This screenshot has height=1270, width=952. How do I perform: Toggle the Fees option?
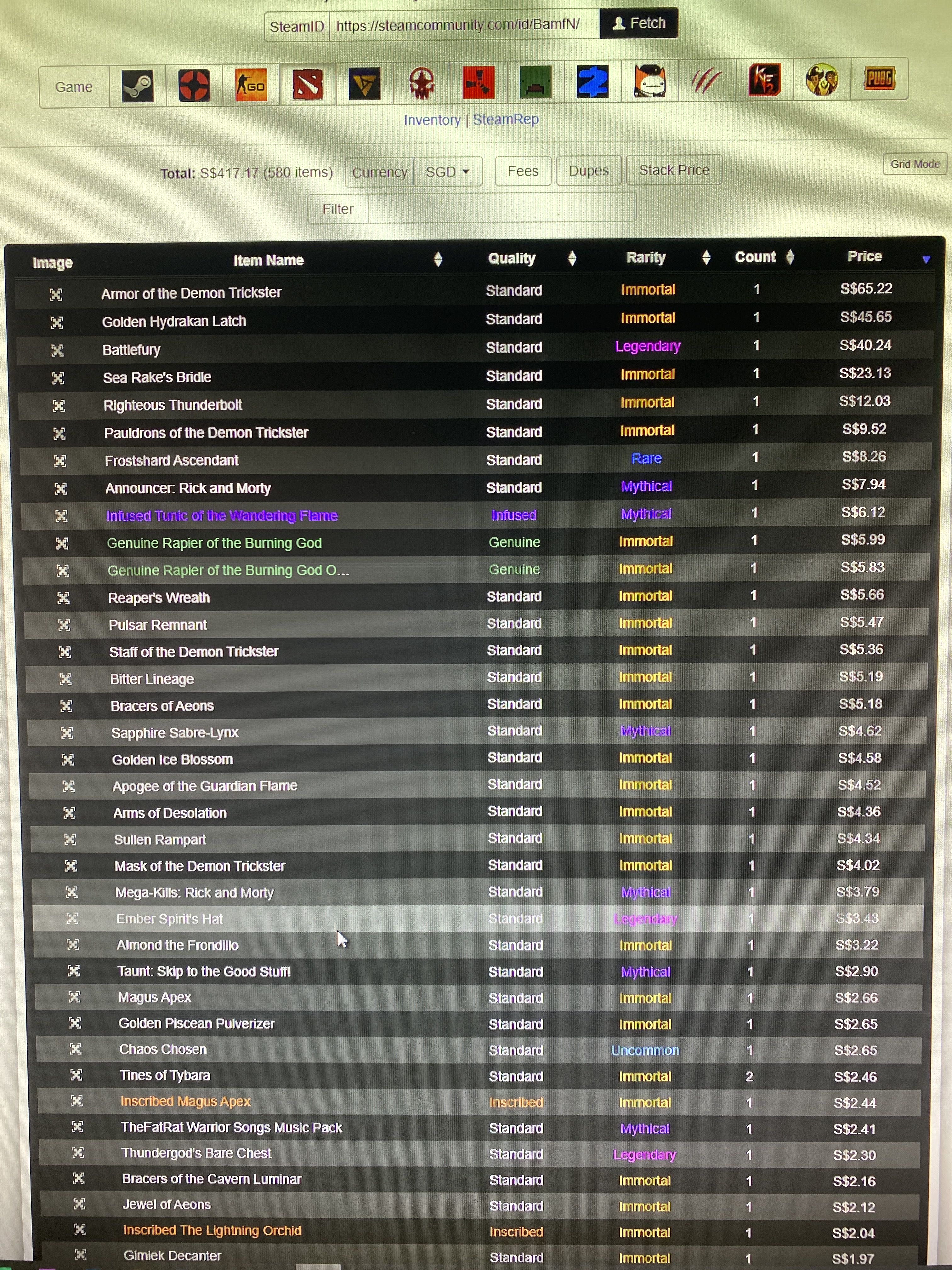[x=523, y=171]
